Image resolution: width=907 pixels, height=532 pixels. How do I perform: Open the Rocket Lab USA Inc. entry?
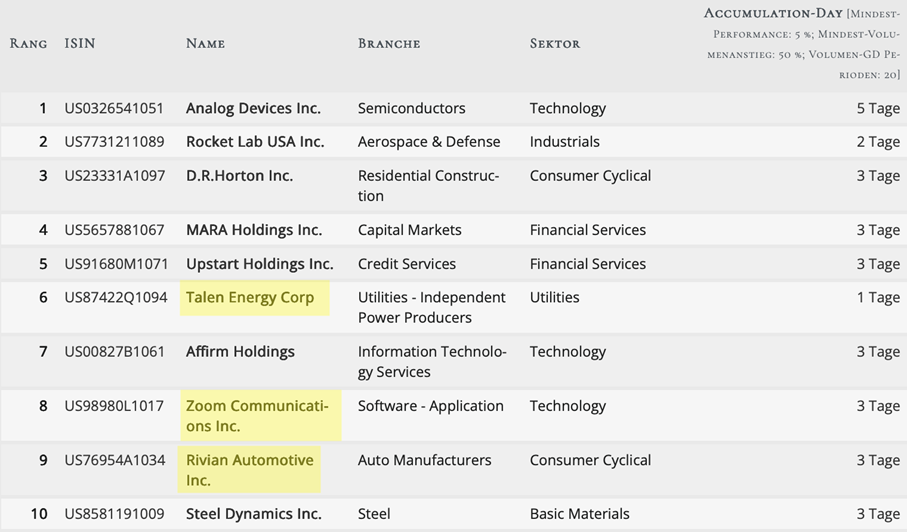point(255,142)
